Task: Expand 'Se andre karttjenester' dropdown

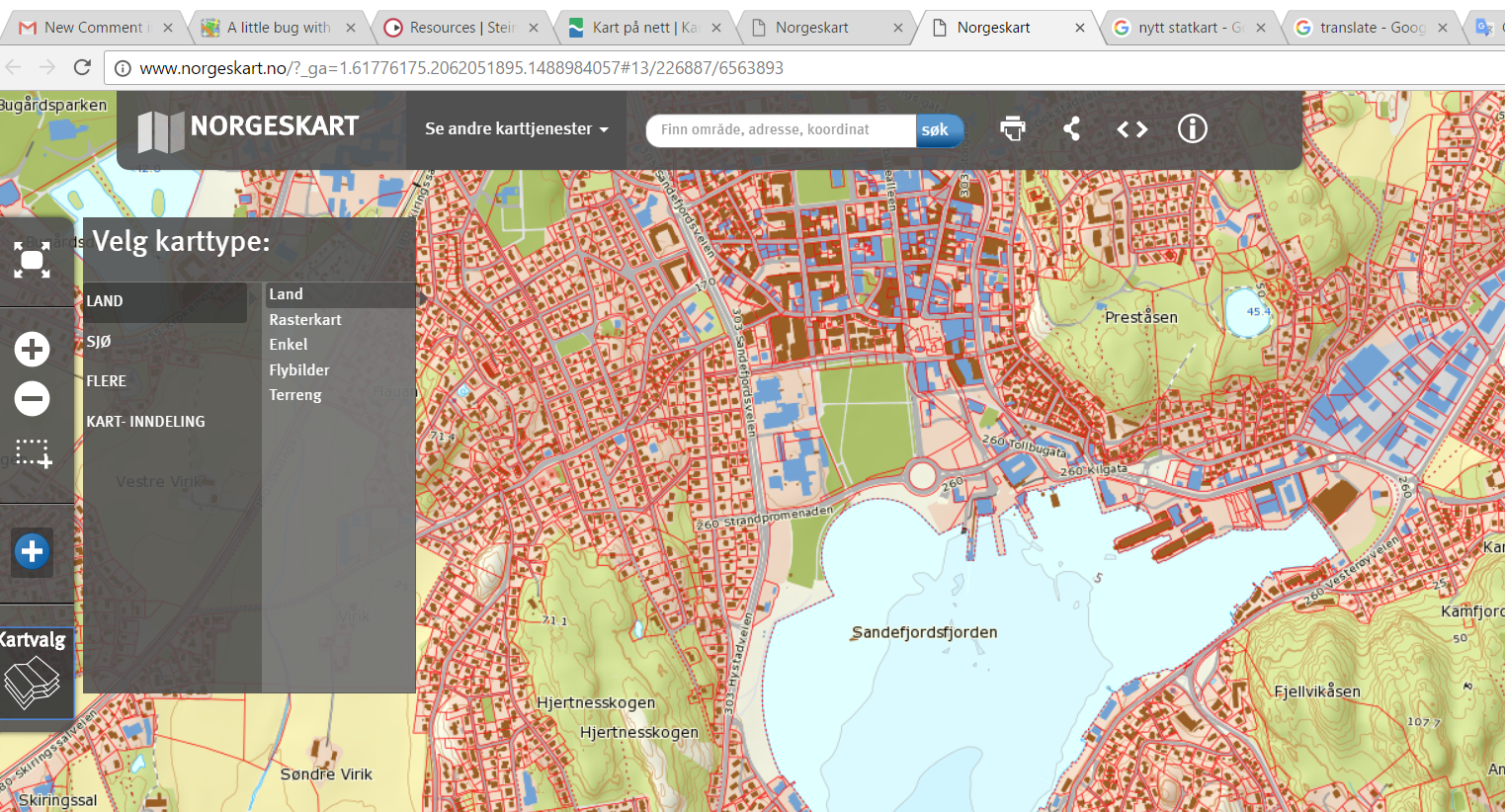Action: [516, 128]
